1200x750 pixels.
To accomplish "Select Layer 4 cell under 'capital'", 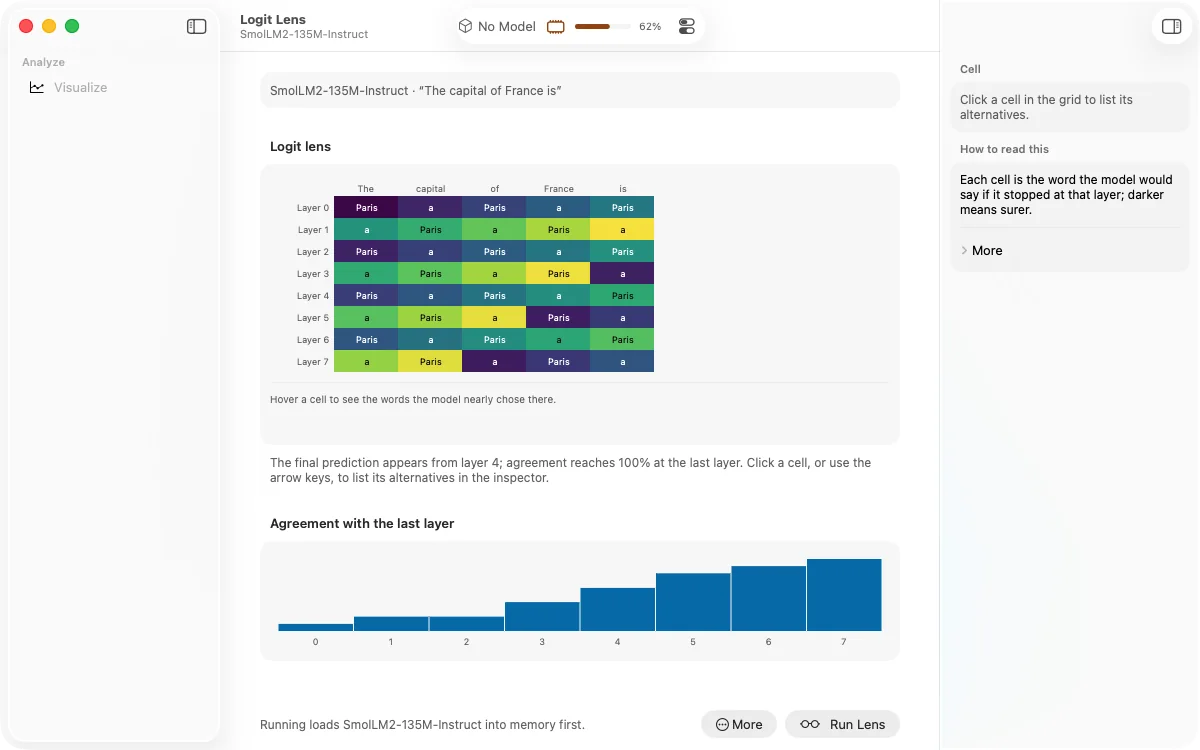I will coord(430,296).
